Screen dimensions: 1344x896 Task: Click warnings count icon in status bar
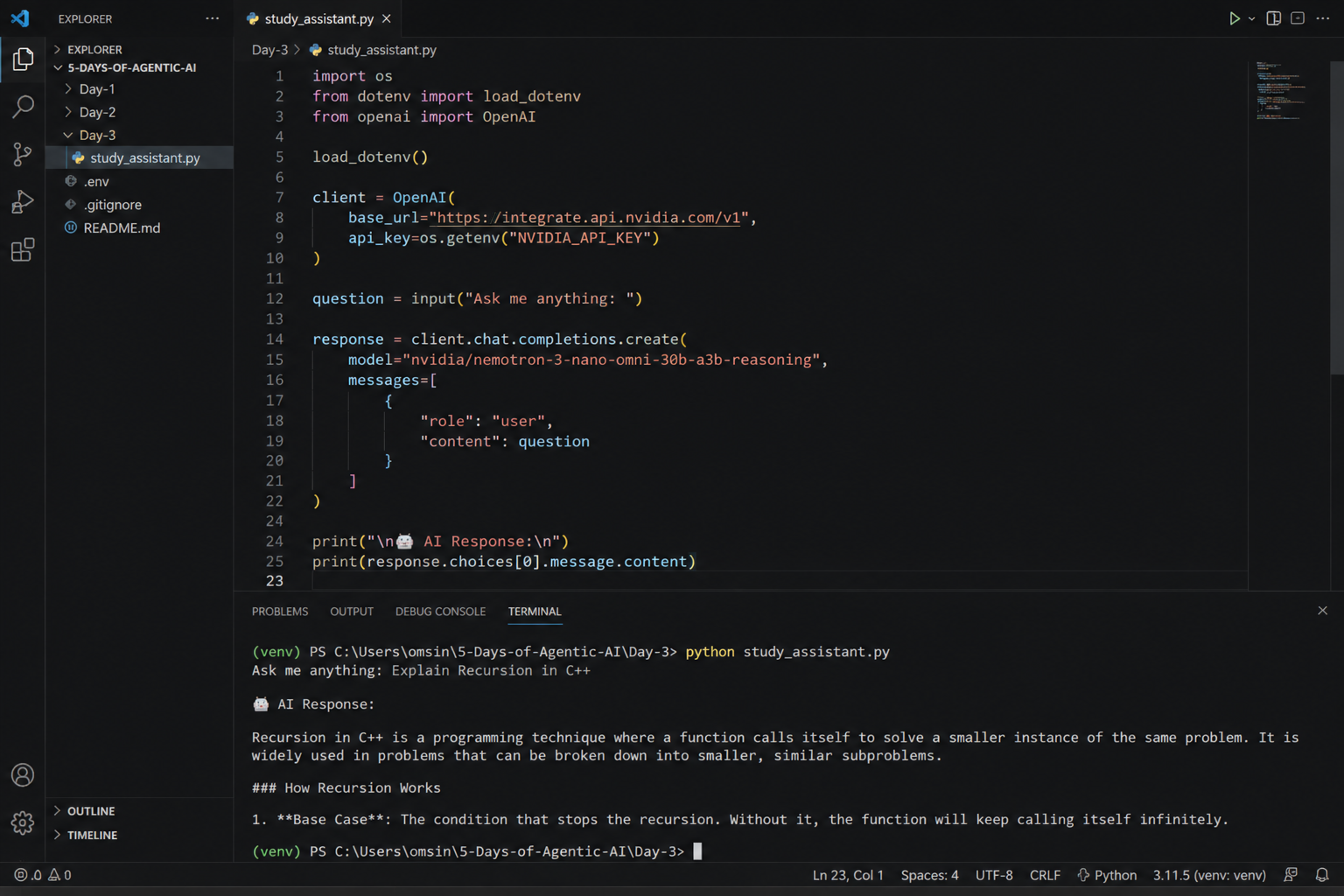(x=59, y=875)
